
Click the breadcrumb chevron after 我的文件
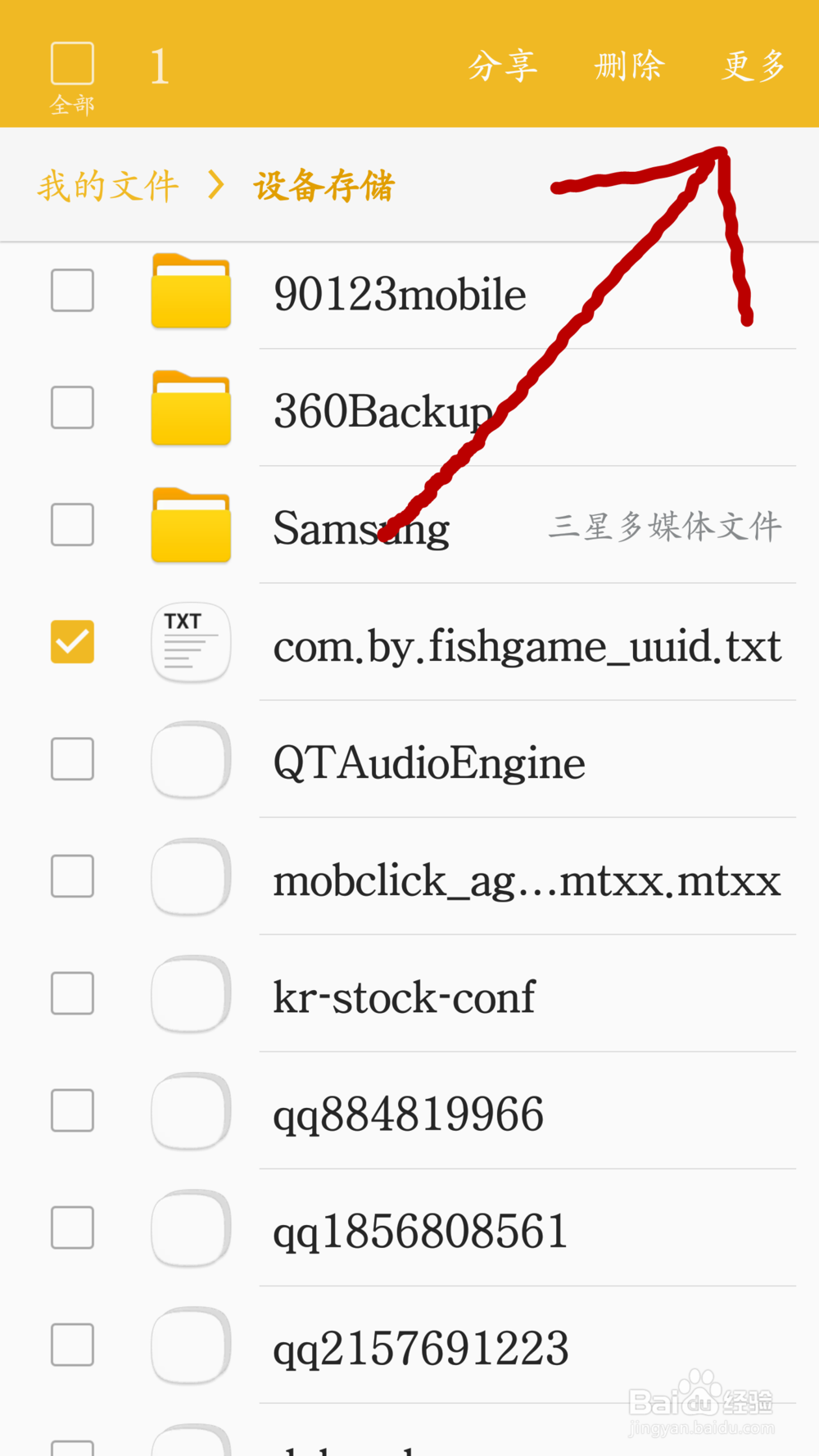[216, 185]
